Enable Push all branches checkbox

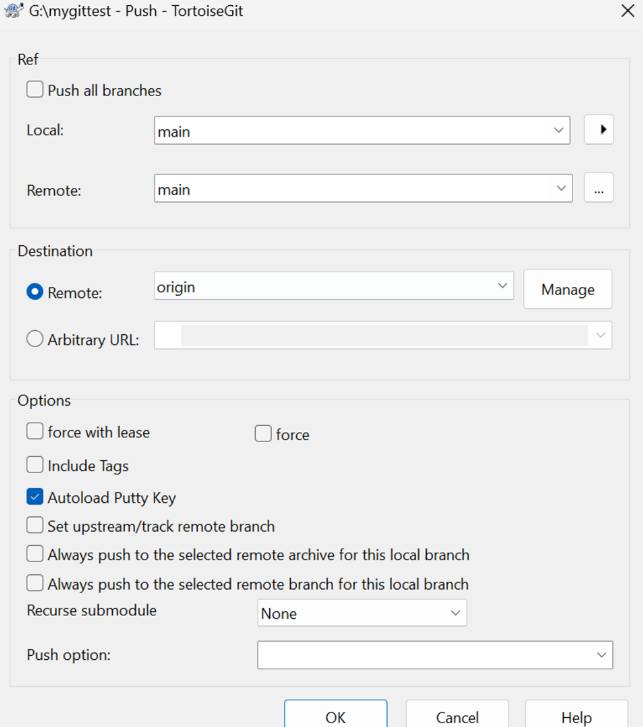35,89
